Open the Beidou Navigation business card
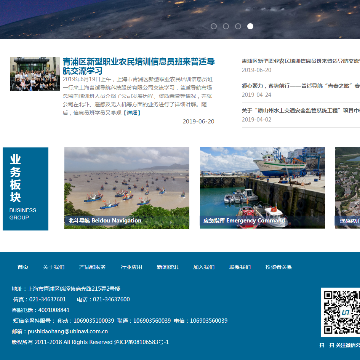 [x=126, y=188]
